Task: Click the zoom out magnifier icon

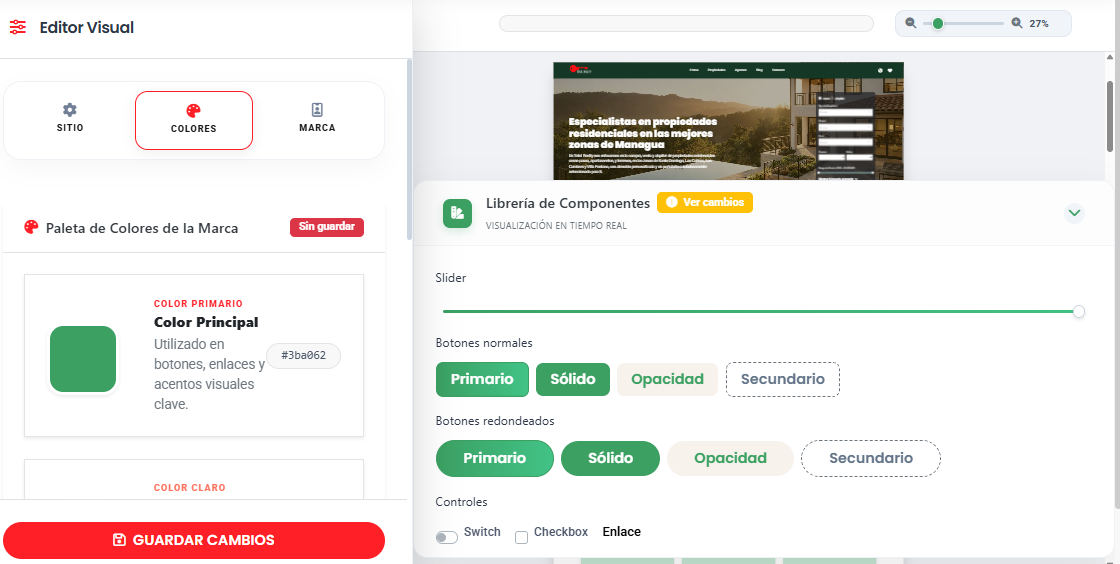Action: coord(911,23)
